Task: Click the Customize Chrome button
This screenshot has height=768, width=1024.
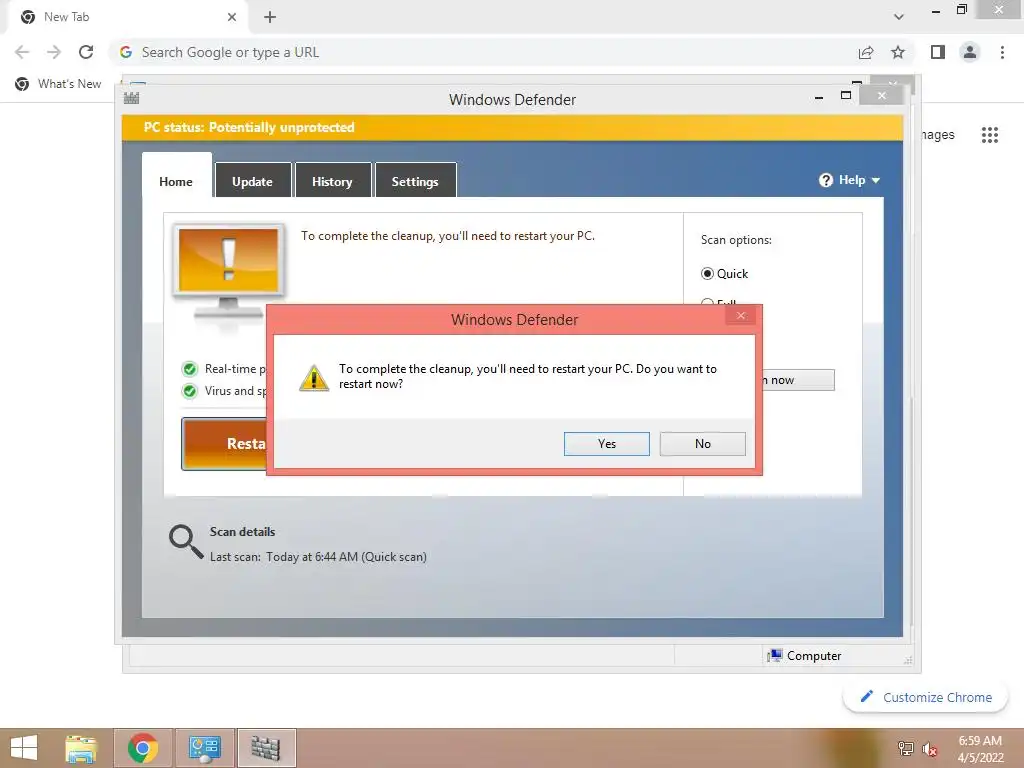Action: tap(926, 697)
